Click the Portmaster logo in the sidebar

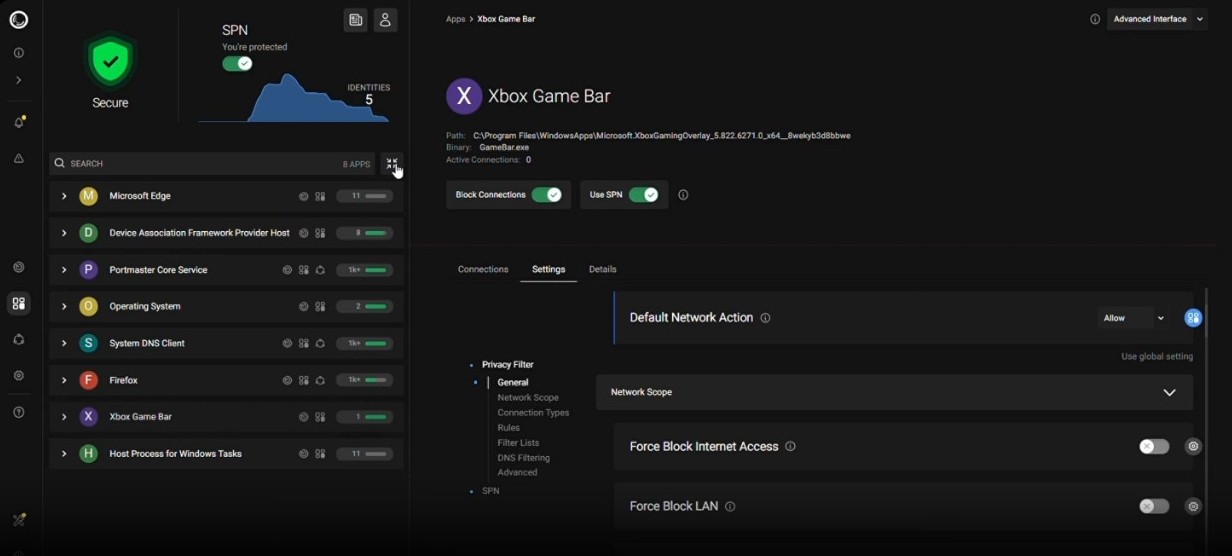18,19
